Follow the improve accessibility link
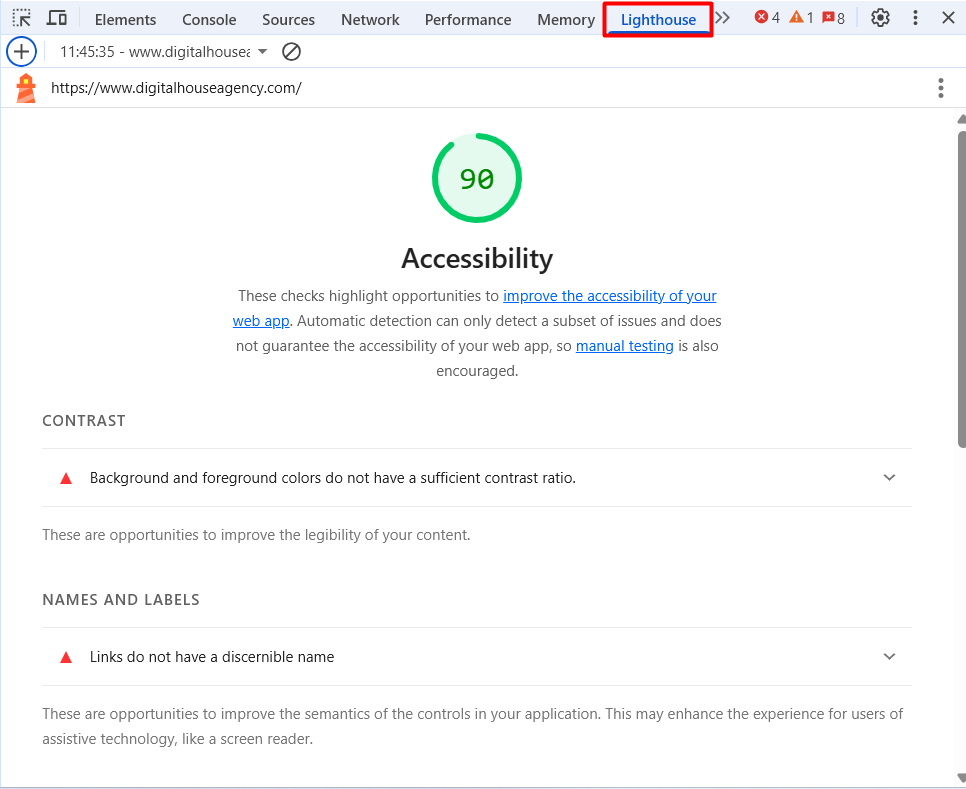This screenshot has width=966, height=789. [609, 296]
